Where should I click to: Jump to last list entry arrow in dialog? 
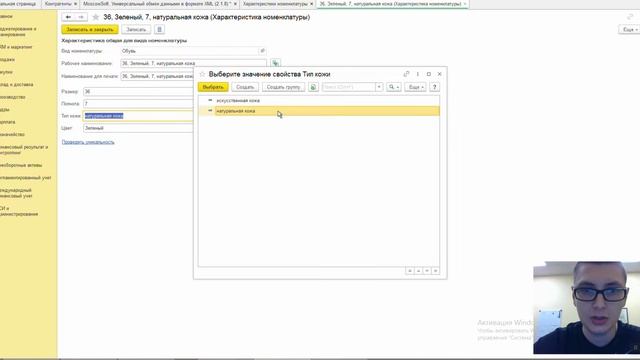435,271
